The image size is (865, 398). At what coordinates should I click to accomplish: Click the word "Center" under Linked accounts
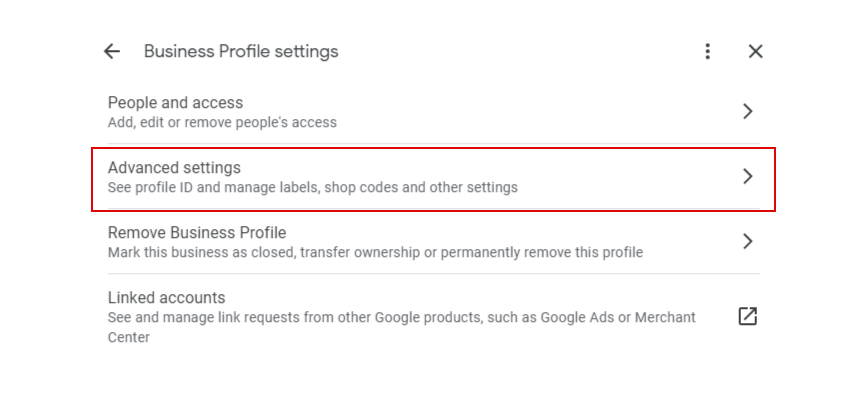tap(129, 337)
